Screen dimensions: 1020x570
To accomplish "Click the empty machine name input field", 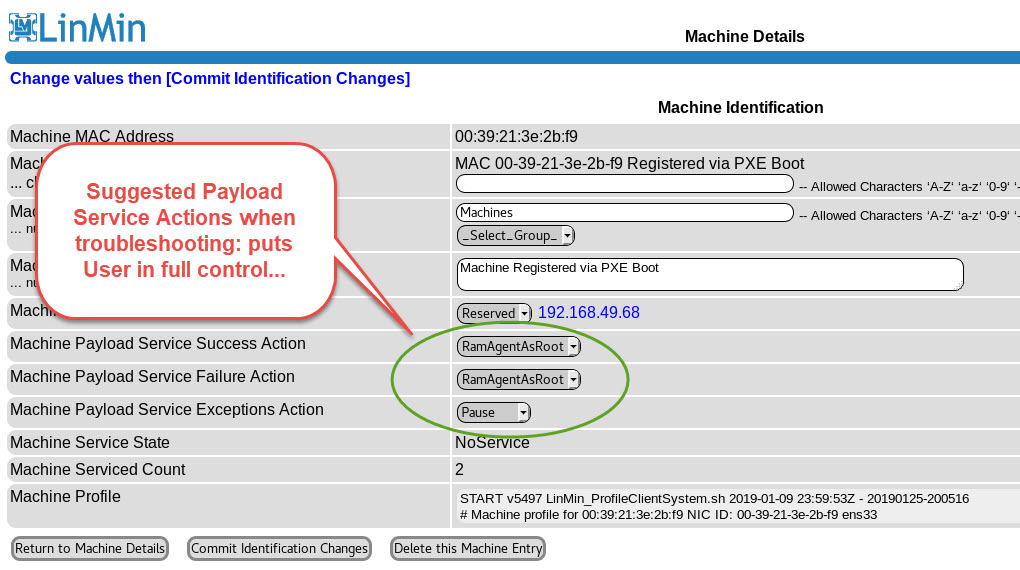I will tap(624, 184).
